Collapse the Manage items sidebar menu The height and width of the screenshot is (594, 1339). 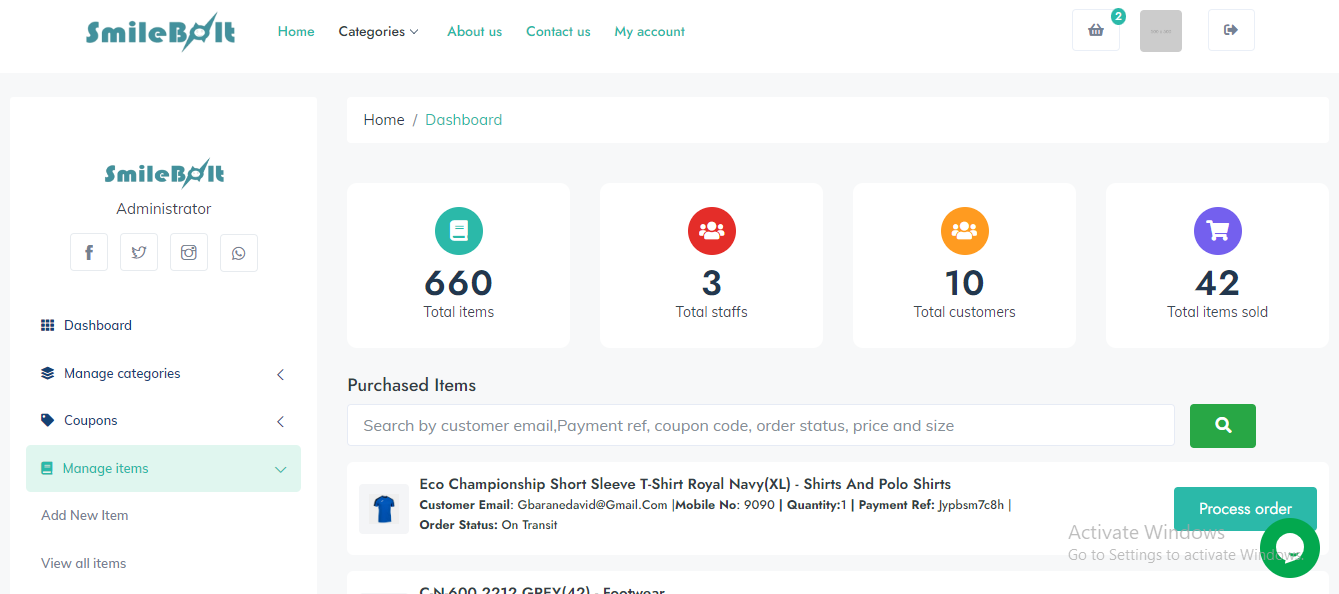[163, 469]
